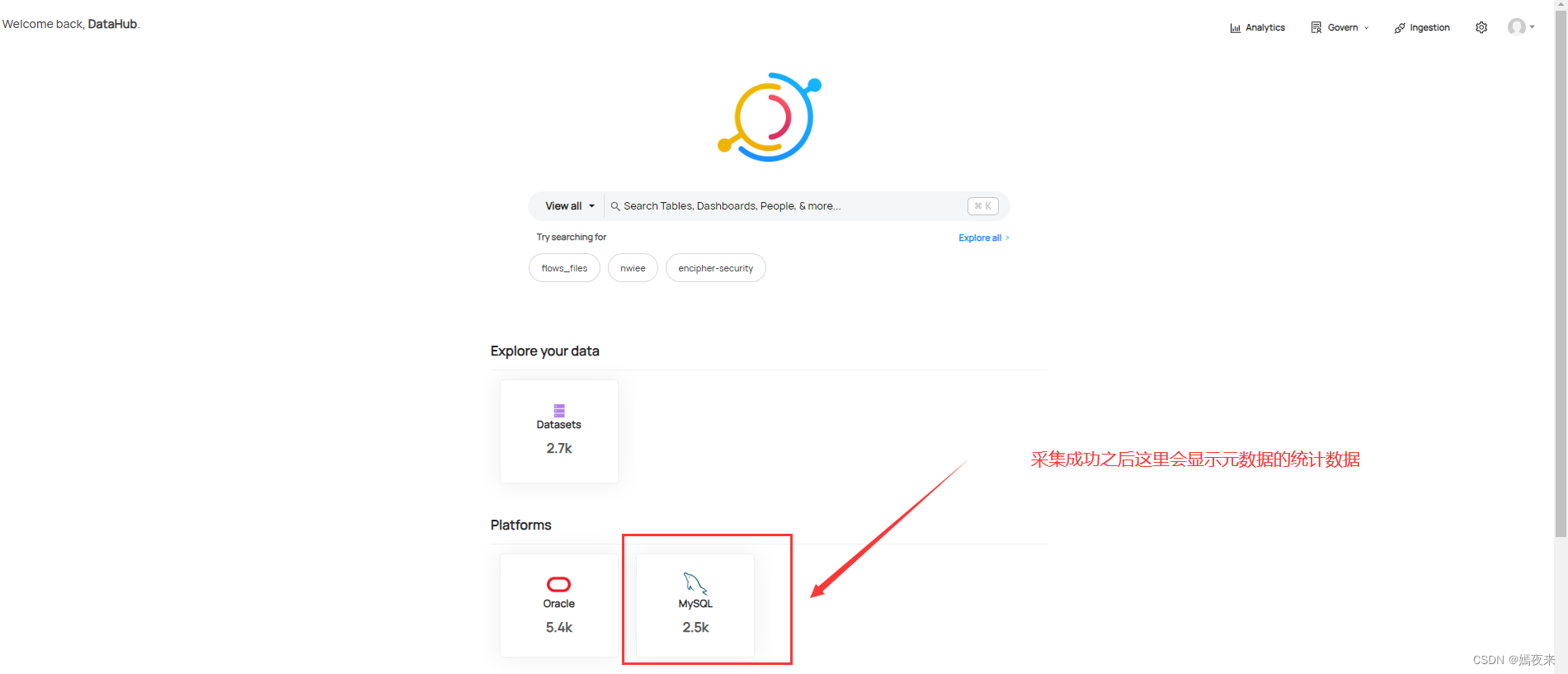Search for the flows_files suggestion

coord(564,268)
